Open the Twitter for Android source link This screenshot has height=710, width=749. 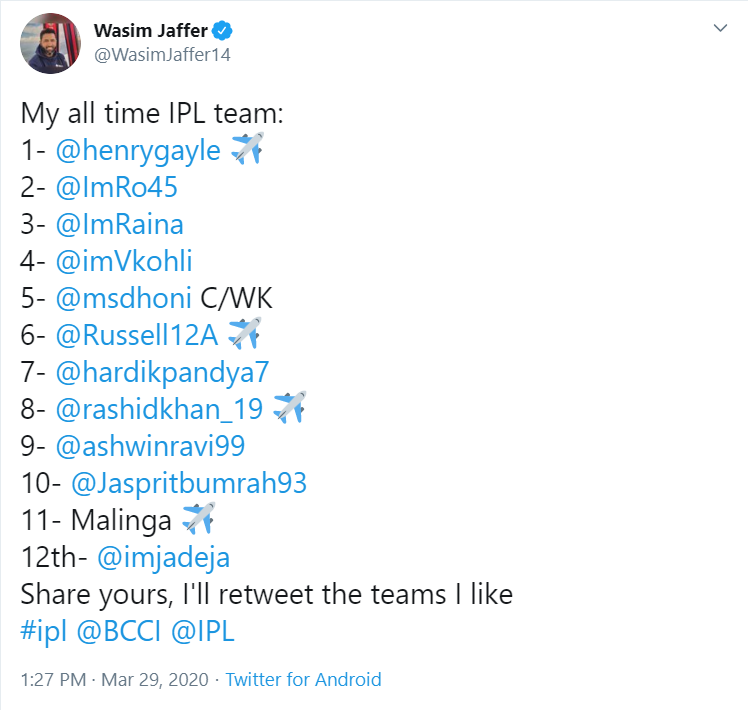pyautogui.click(x=303, y=680)
